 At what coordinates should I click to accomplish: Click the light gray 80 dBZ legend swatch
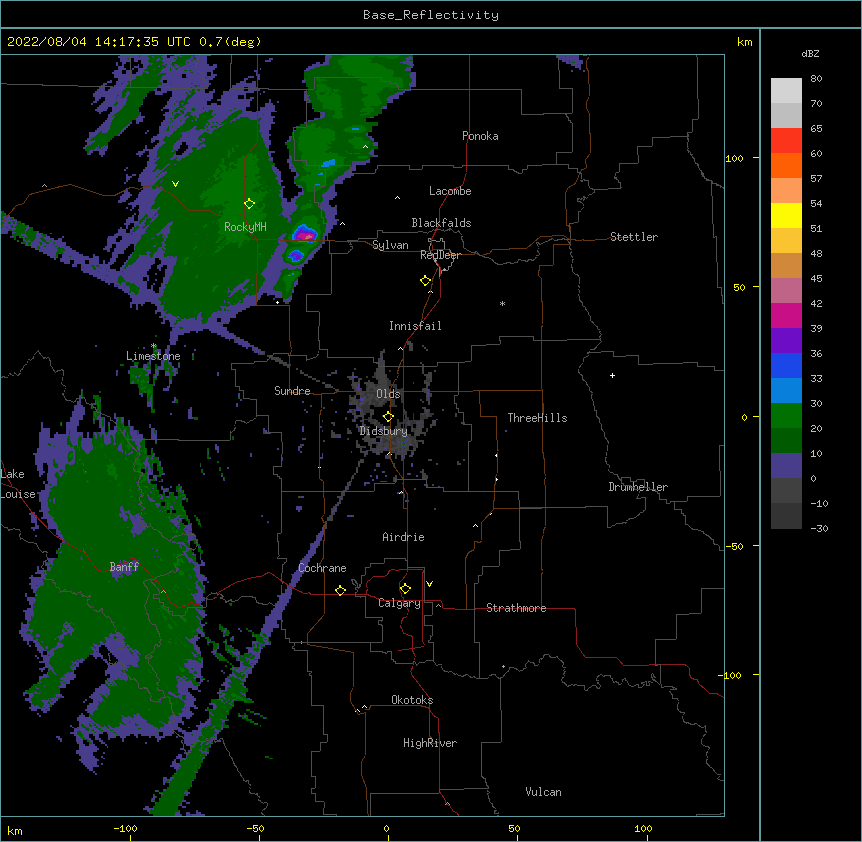(x=786, y=91)
